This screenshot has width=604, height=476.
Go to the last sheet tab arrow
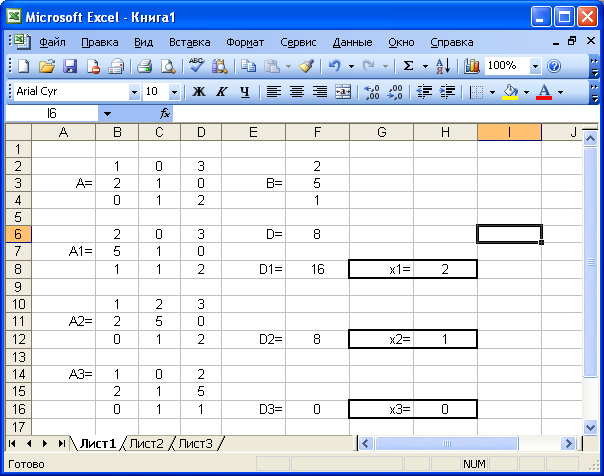point(61,444)
